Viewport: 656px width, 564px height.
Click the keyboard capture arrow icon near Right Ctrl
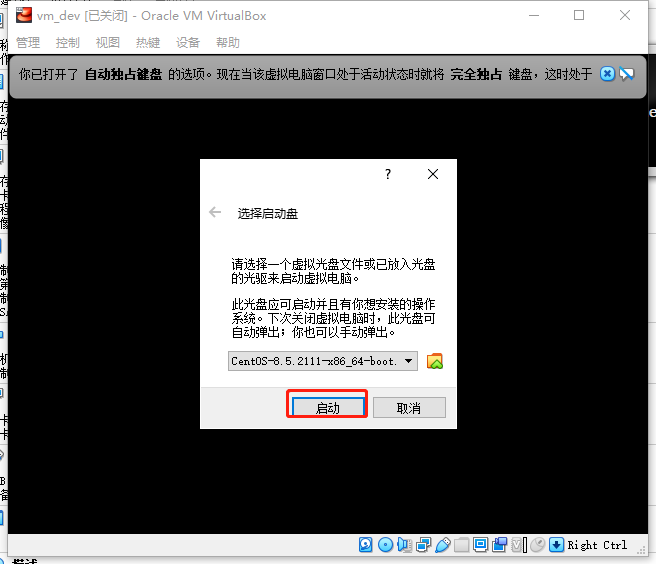point(556,545)
